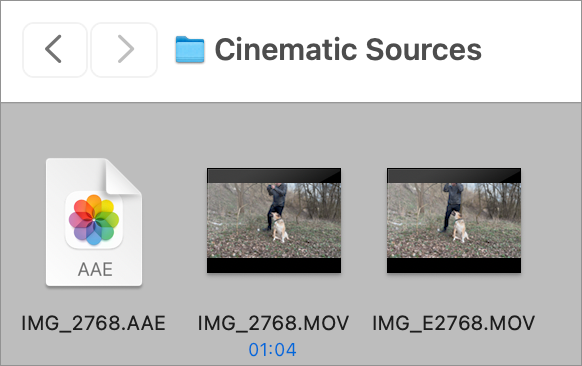582x366 pixels.
Task: Select the IMG_2768.MOV video thumbnail
Action: 274,220
